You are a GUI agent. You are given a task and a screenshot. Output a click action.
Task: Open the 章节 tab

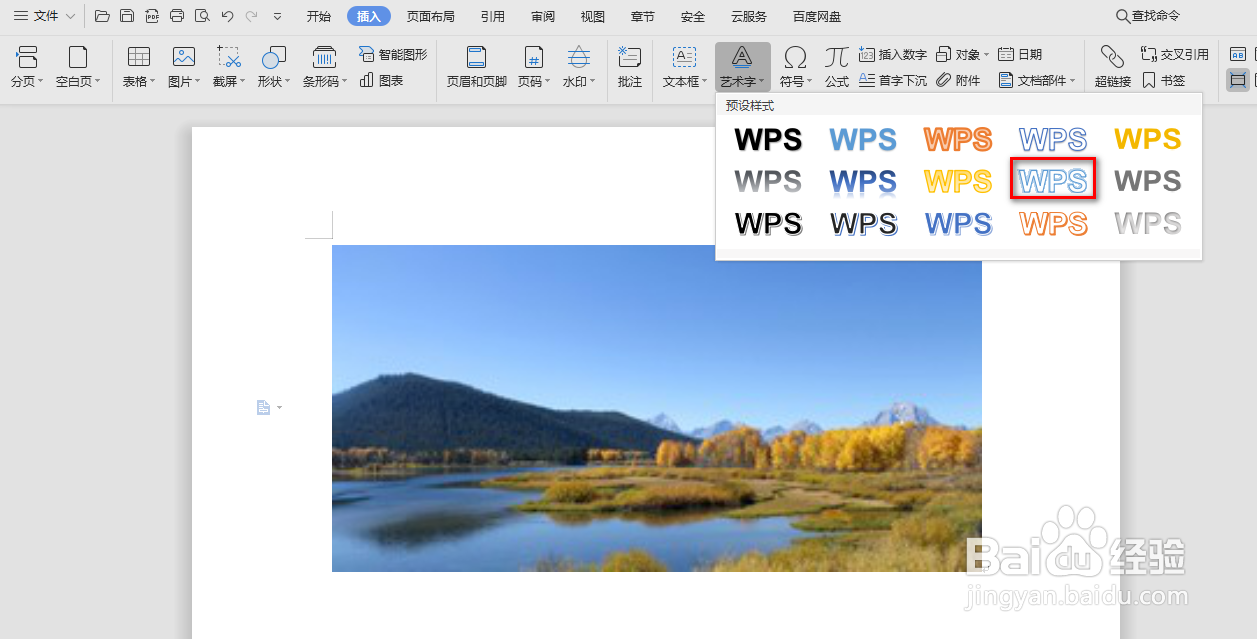click(x=643, y=16)
